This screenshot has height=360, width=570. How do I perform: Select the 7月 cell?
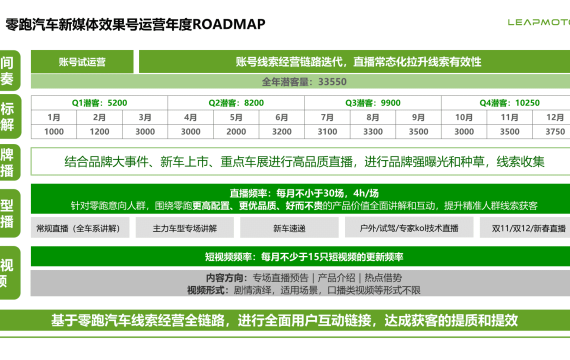coord(328,117)
